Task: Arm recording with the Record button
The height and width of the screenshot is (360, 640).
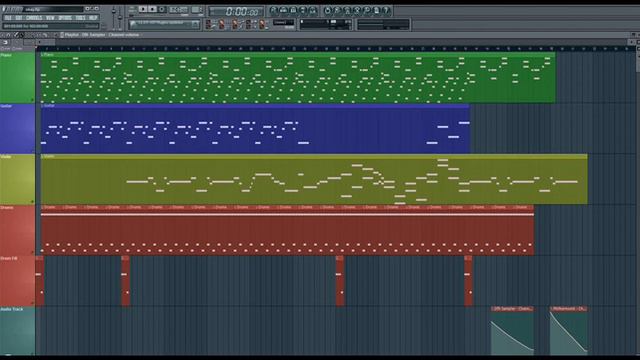Action: [162, 9]
